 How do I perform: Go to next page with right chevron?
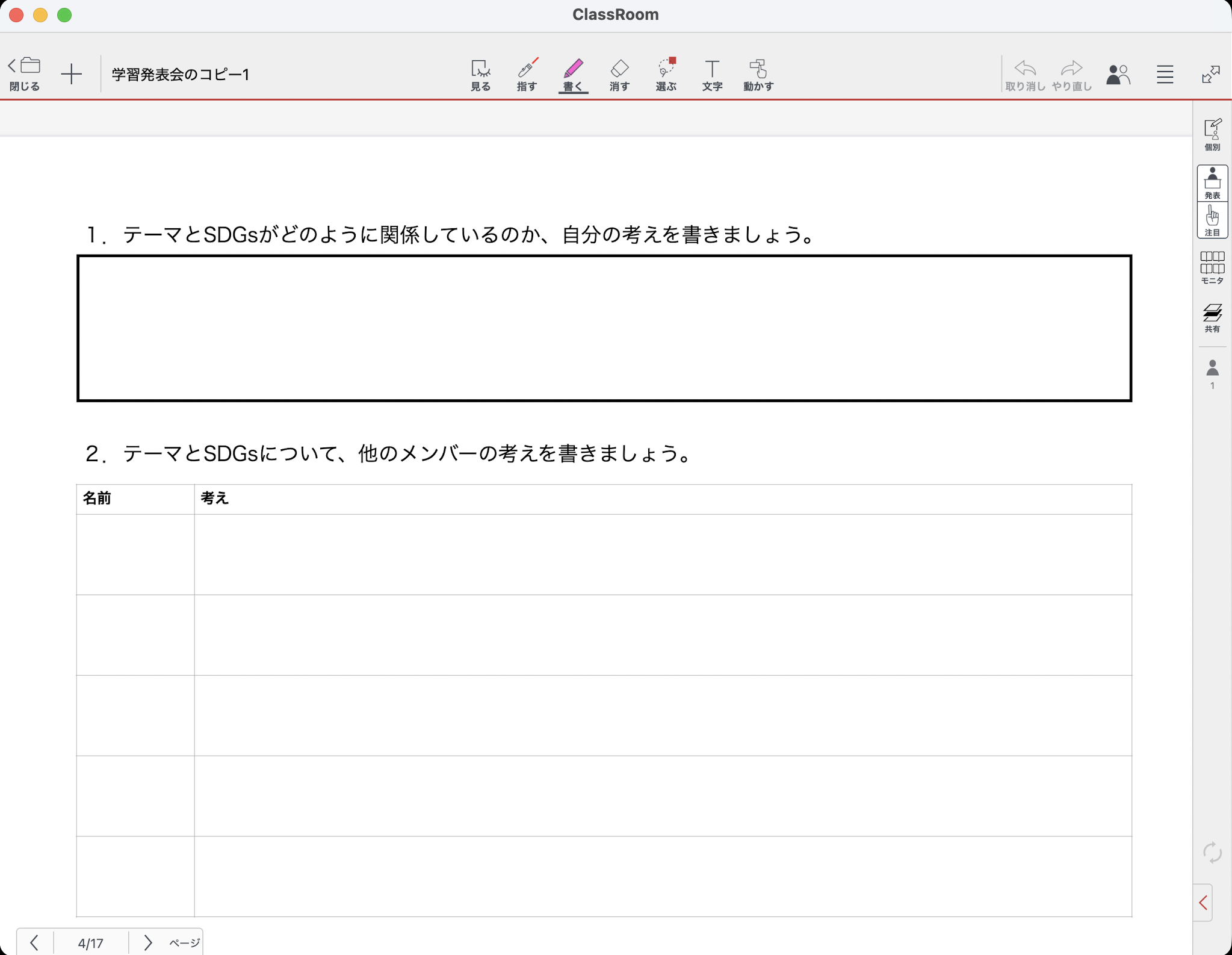click(x=147, y=942)
